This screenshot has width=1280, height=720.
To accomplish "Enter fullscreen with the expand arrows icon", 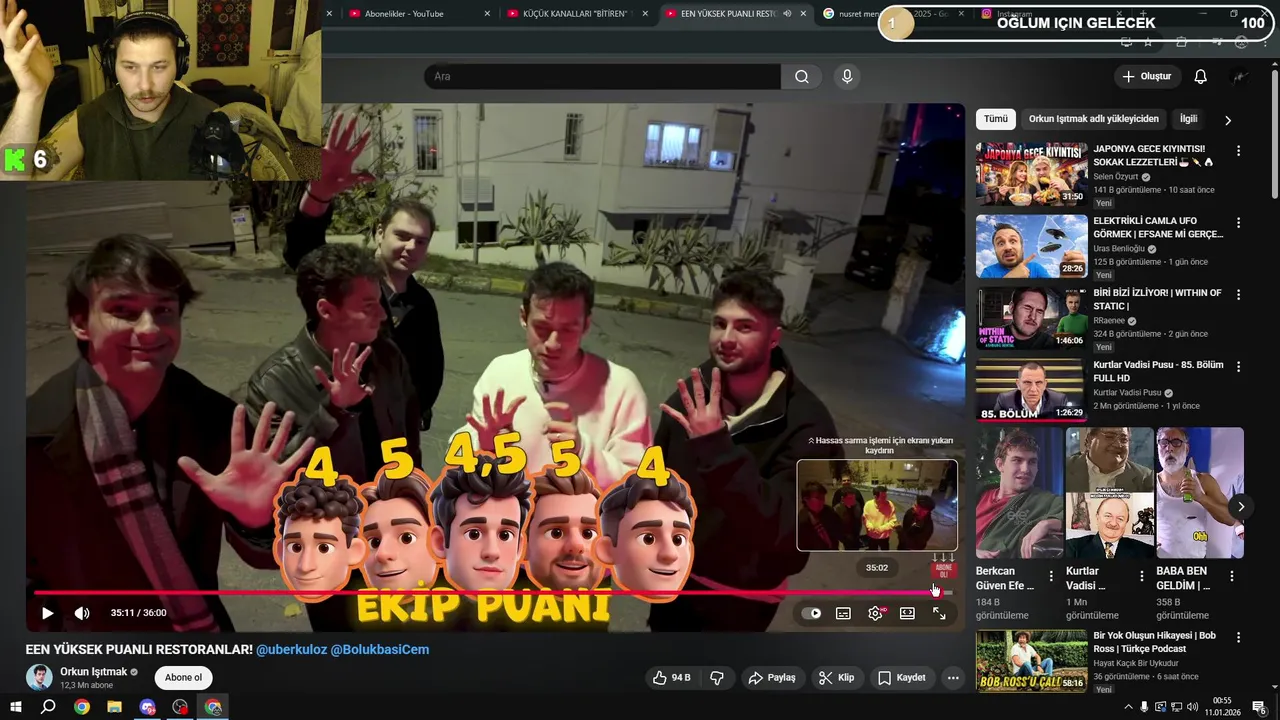I will tap(939, 614).
